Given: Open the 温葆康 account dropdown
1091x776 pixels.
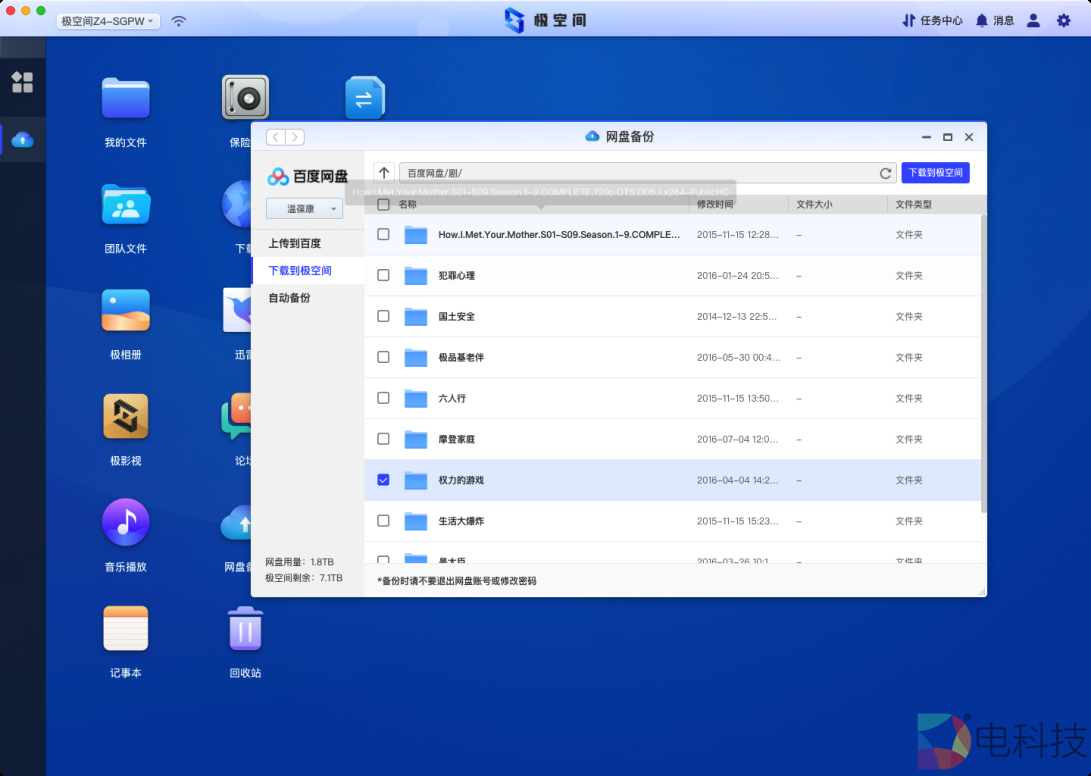Looking at the screenshot, I should (x=304, y=208).
